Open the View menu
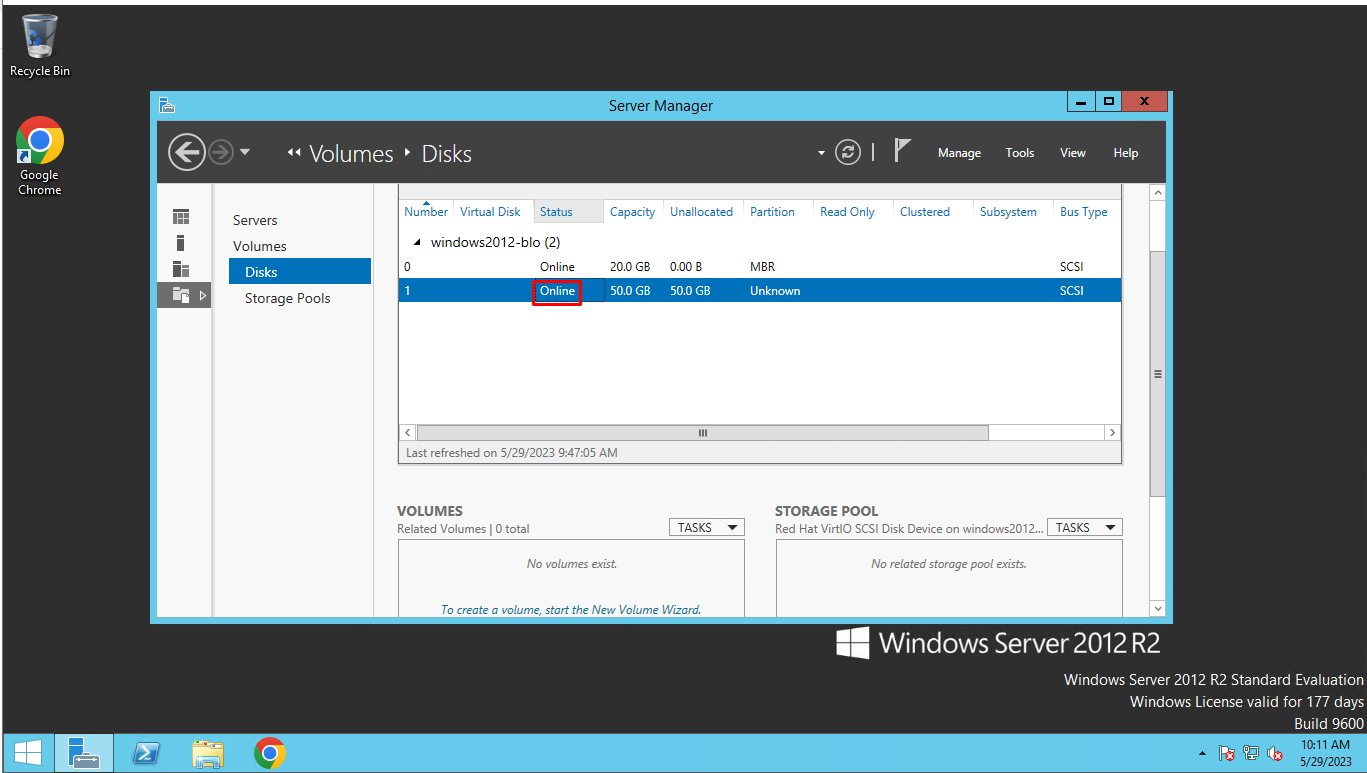 pos(1073,153)
